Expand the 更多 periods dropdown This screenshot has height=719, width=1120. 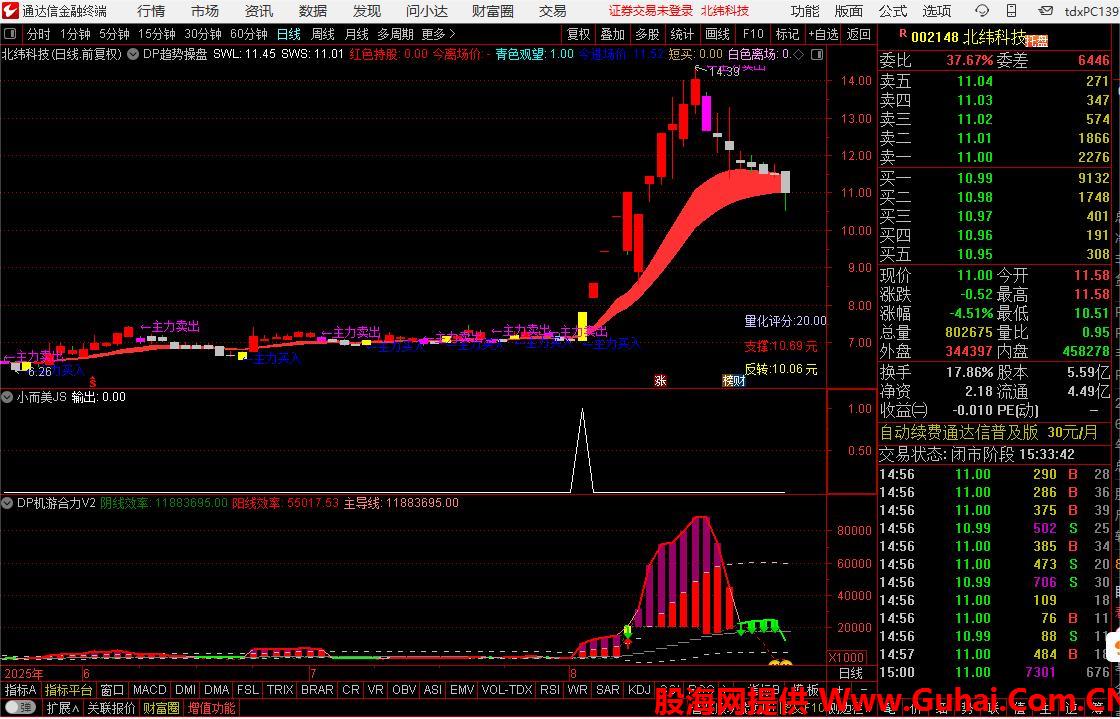439,34
